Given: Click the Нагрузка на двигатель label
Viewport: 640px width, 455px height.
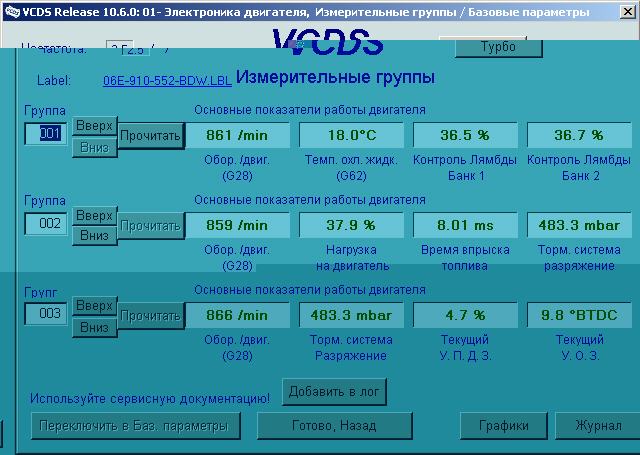Looking at the screenshot, I should pos(352,258).
